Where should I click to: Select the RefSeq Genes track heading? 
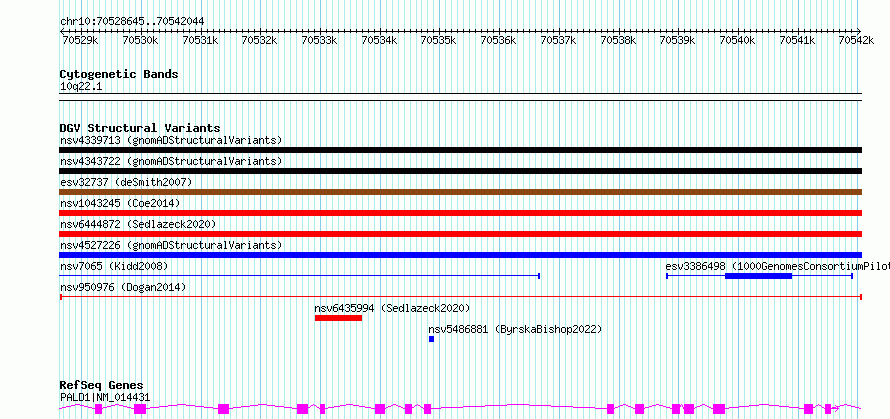click(x=101, y=386)
